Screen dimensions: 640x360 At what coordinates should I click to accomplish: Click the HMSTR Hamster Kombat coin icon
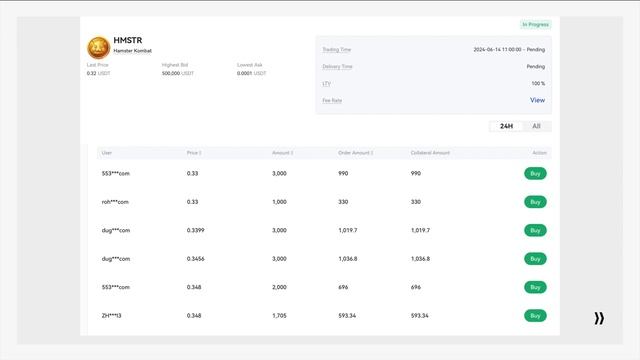pos(98,47)
